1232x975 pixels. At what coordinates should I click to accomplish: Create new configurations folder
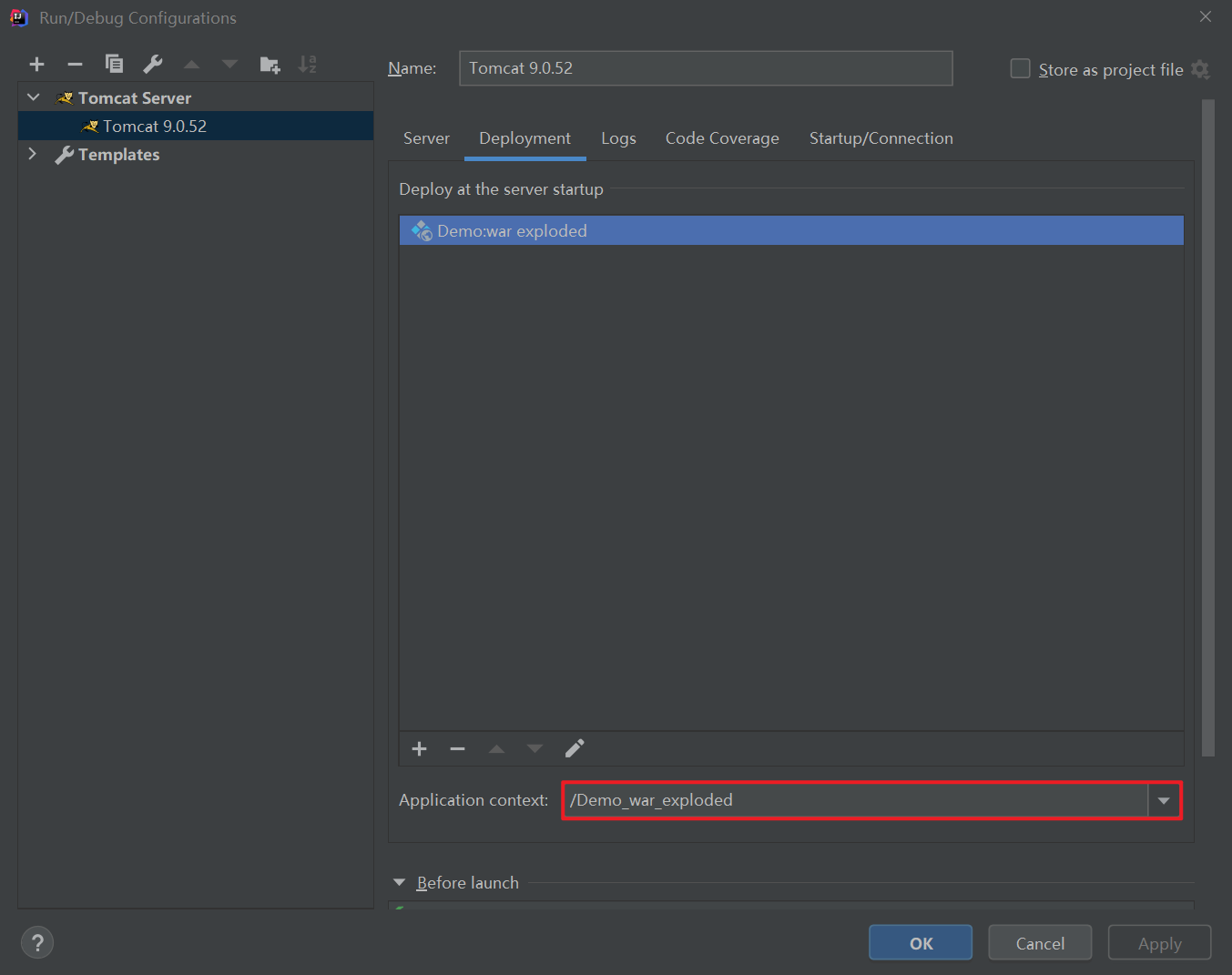click(x=270, y=65)
